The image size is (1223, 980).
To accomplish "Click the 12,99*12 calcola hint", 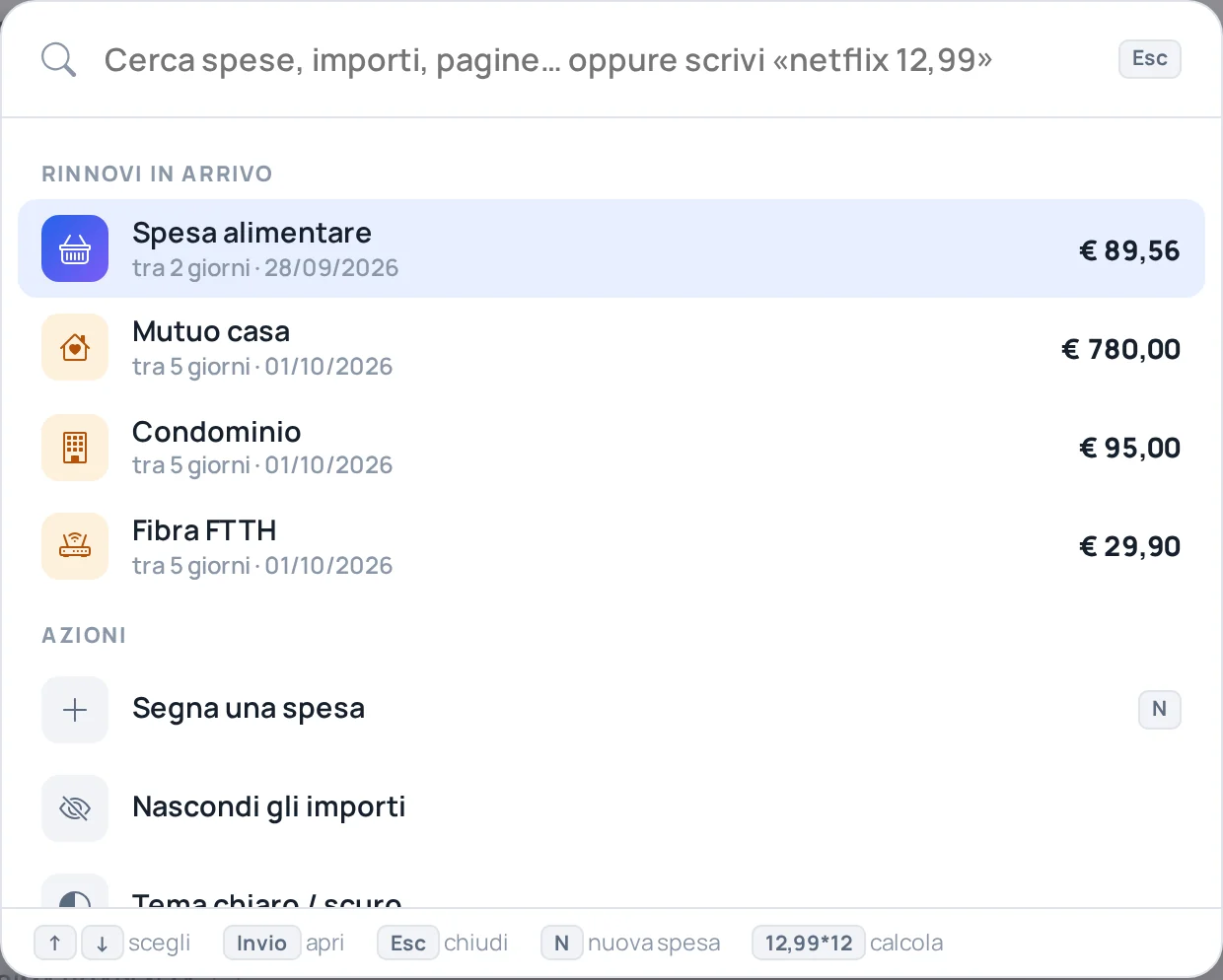I will tap(809, 944).
